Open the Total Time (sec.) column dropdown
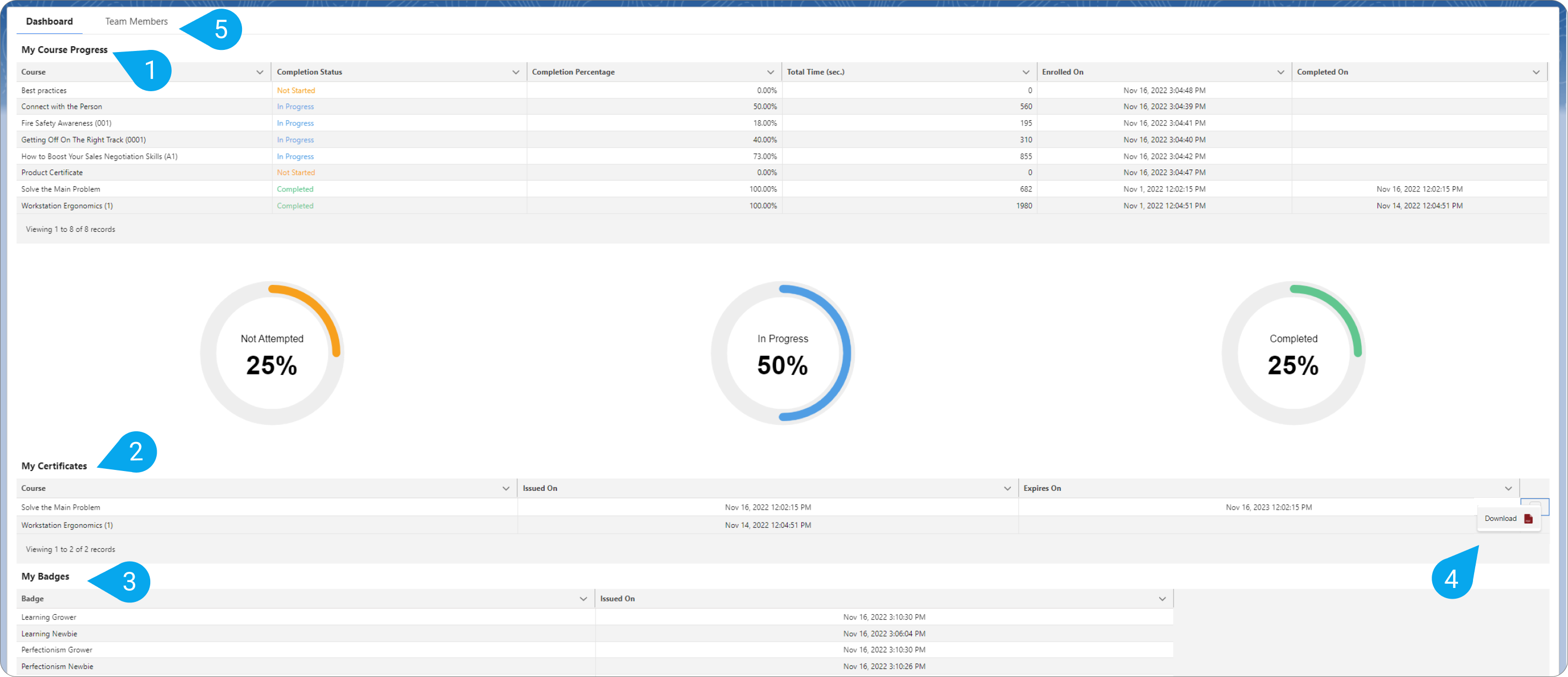Screen dimensions: 1568x677 [1025, 71]
